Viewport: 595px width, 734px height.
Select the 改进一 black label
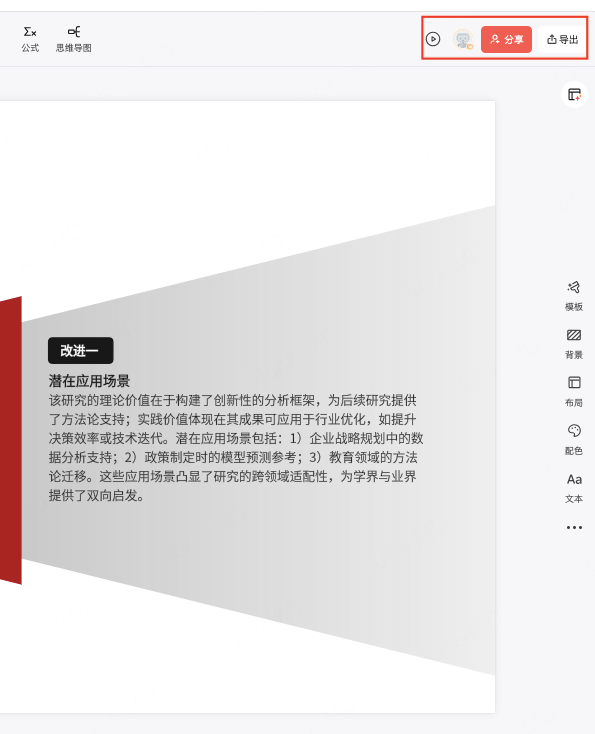(x=81, y=351)
